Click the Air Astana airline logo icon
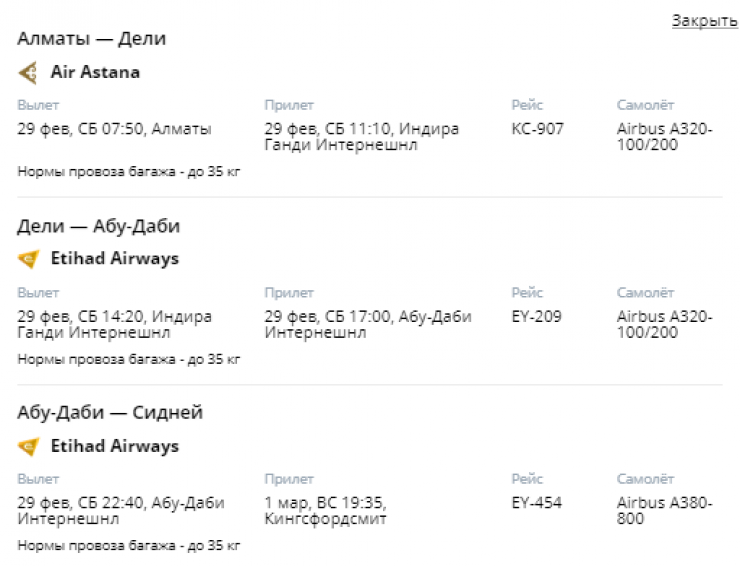Image resolution: width=740 pixels, height=566 pixels. [x=28, y=72]
